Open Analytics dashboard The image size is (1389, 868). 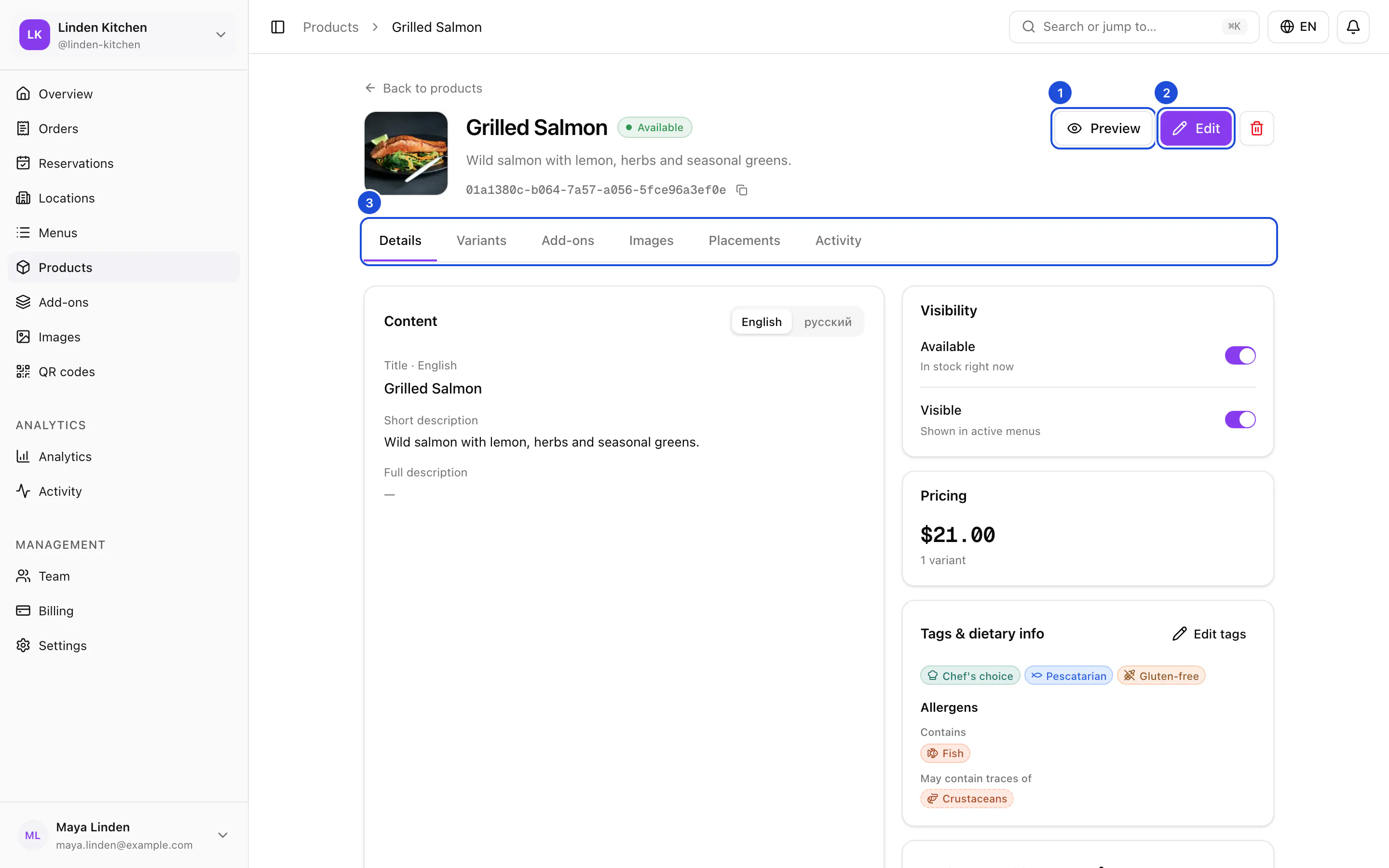coord(124,456)
